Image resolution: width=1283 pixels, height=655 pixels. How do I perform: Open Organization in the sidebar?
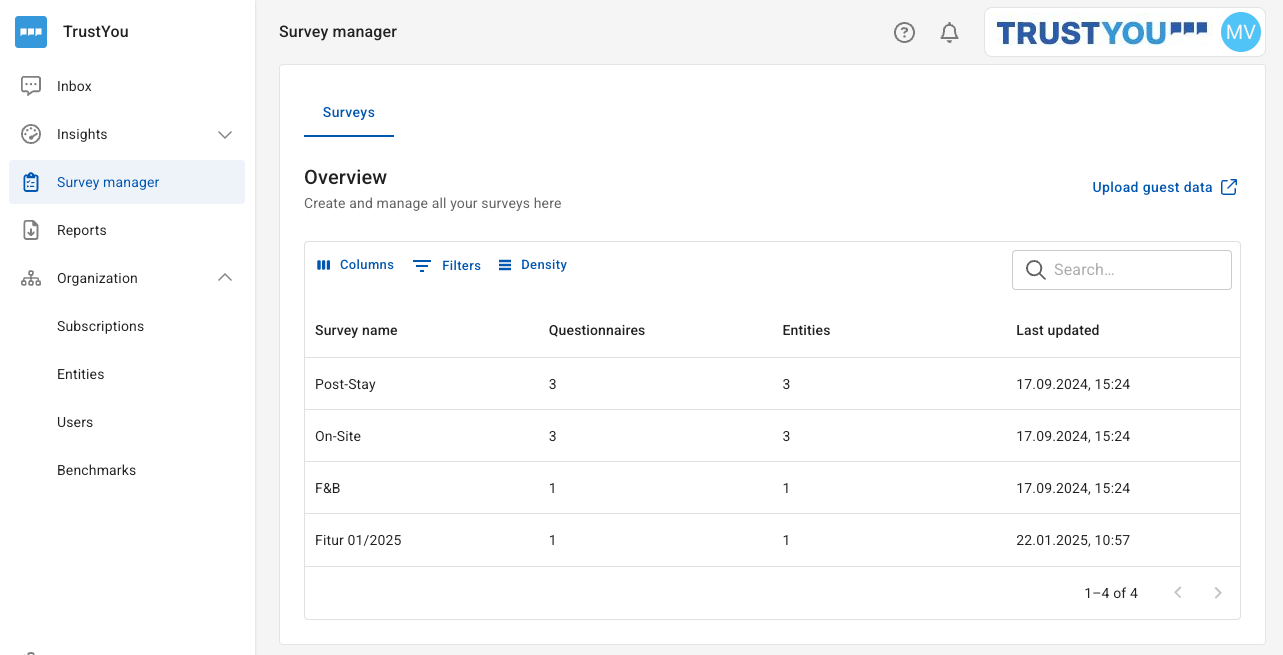pos(127,278)
